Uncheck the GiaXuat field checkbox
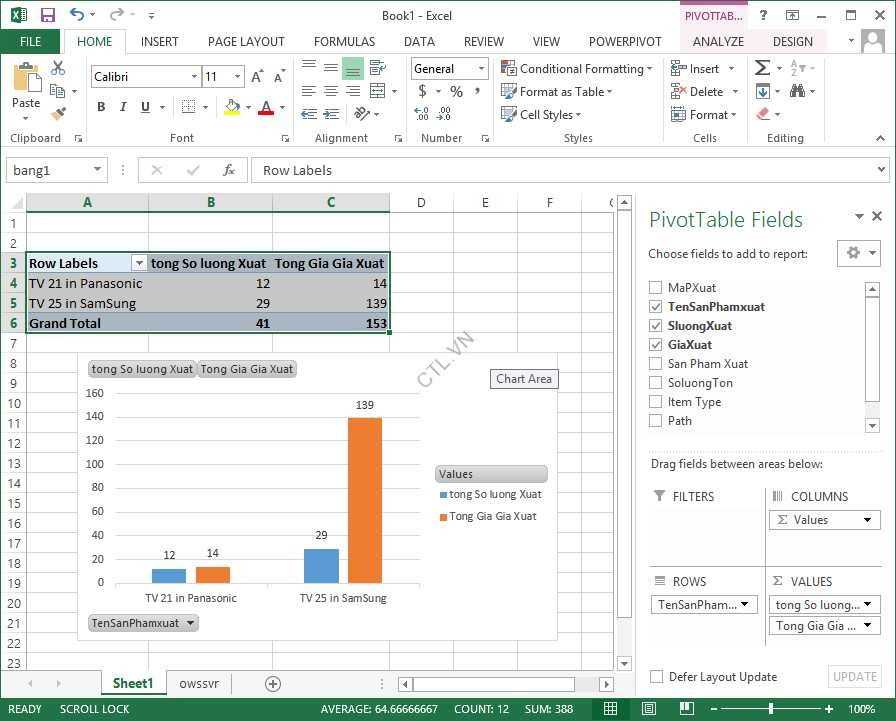Screen dimensions: 896x721 656,345
